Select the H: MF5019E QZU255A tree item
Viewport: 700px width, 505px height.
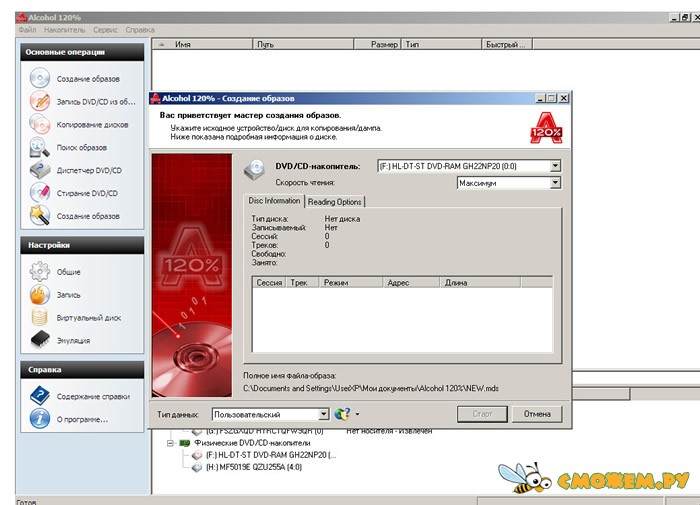pos(254,467)
